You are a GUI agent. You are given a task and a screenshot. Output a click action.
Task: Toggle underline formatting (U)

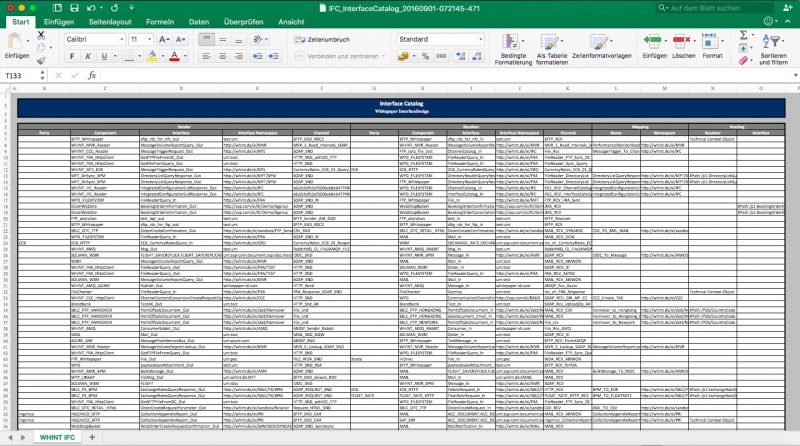(x=104, y=56)
